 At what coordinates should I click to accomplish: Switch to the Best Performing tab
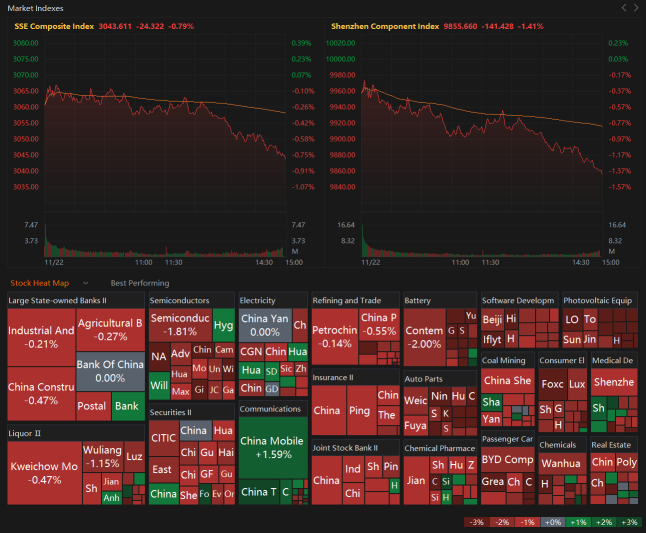(140, 283)
